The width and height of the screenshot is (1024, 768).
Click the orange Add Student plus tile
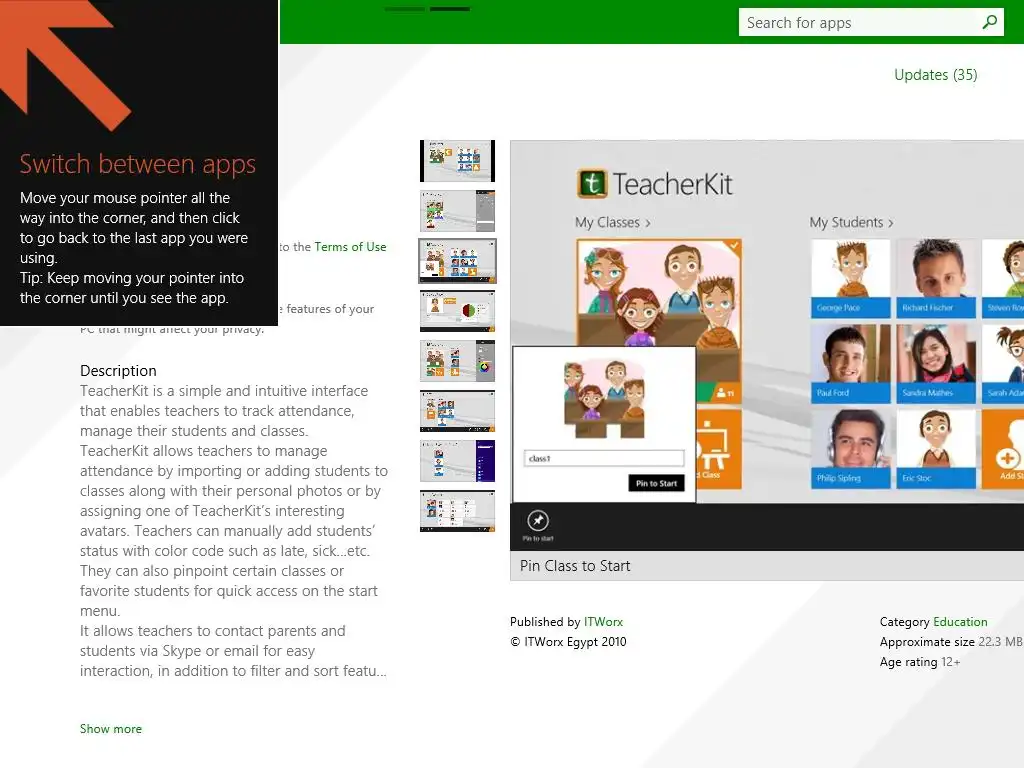(1003, 449)
